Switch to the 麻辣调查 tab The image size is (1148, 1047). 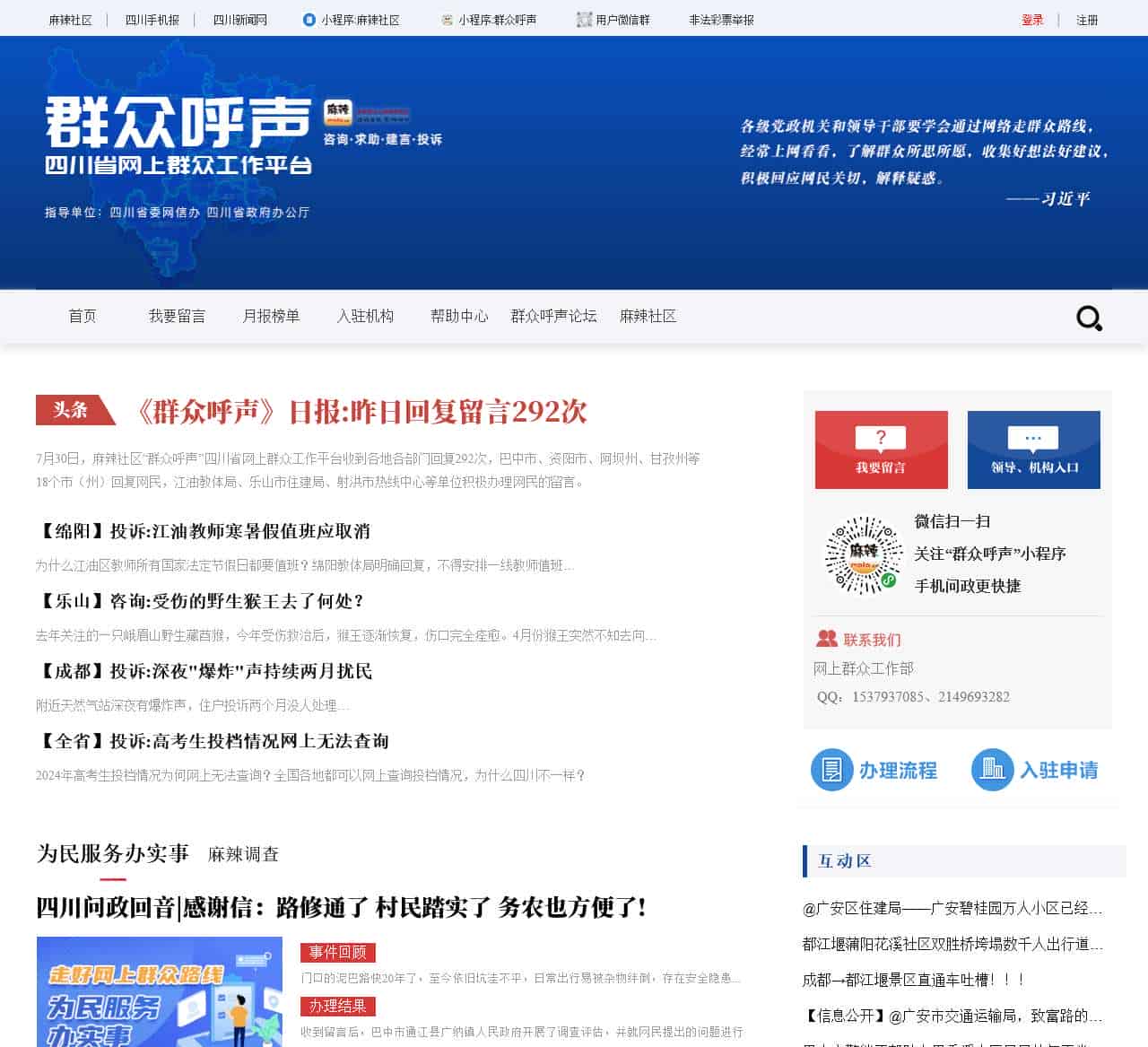tap(243, 854)
